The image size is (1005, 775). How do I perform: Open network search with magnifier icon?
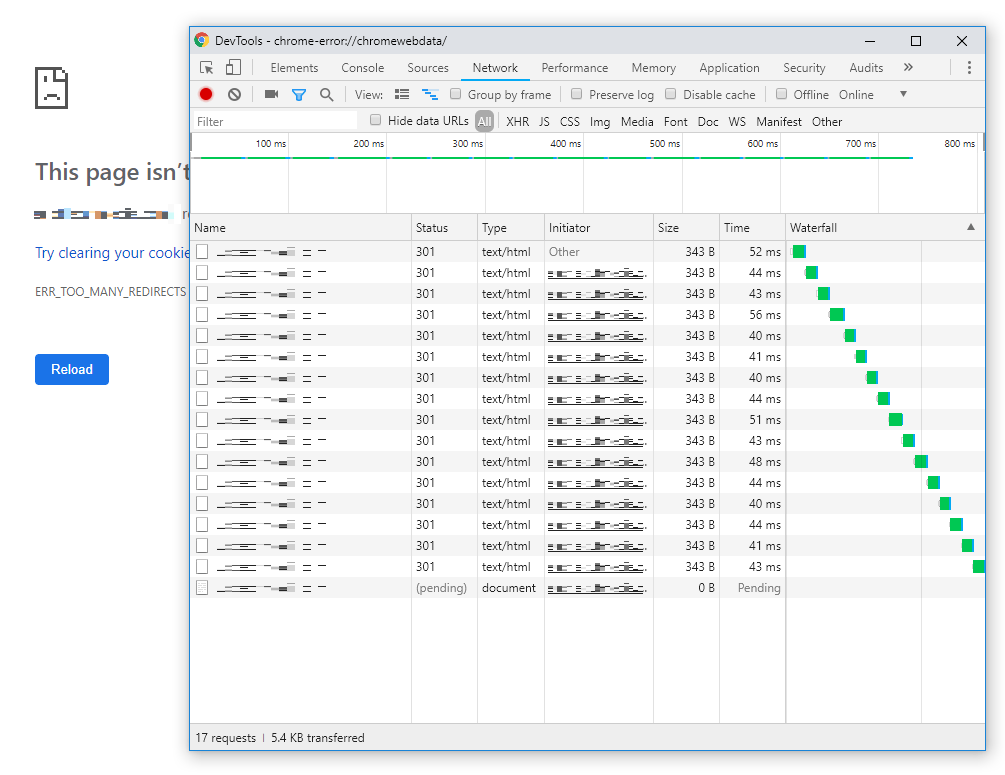pyautogui.click(x=327, y=95)
